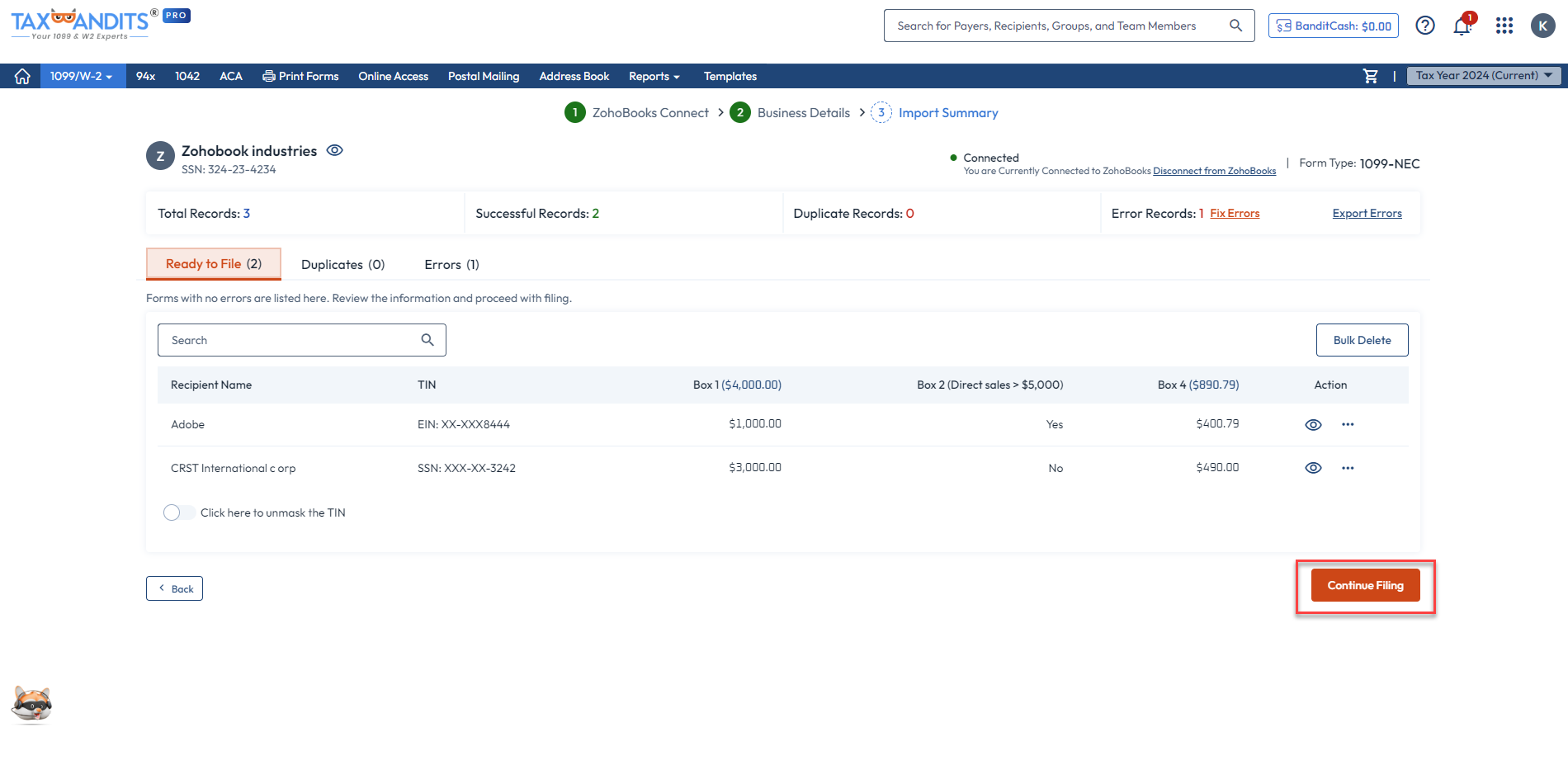Open more actions for CRST International row
The width and height of the screenshot is (1568, 784).
(x=1348, y=468)
